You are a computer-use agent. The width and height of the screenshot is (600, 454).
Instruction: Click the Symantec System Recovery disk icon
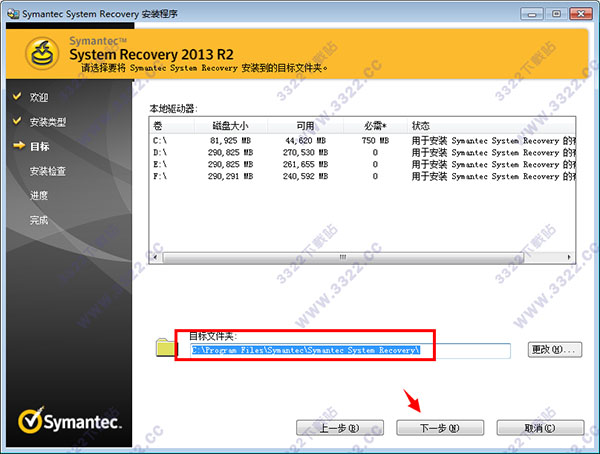point(42,54)
